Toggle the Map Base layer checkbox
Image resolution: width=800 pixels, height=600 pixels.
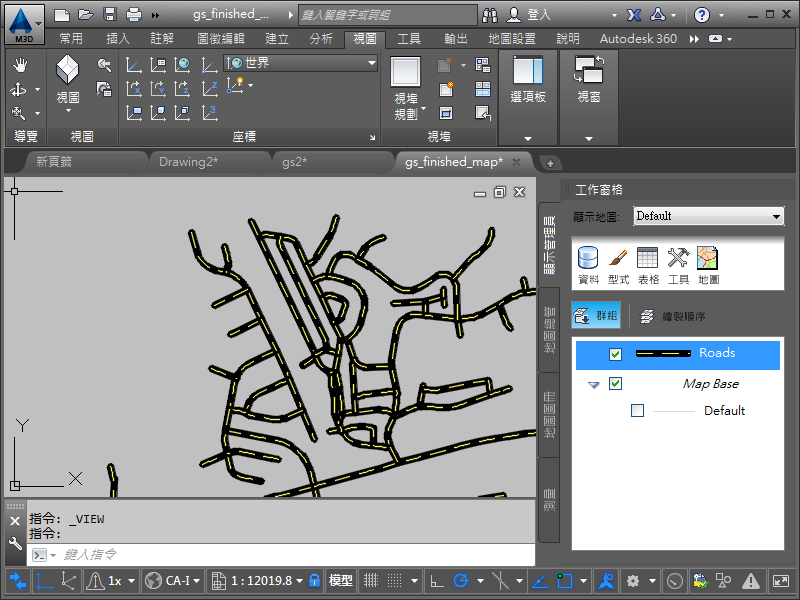coord(615,384)
